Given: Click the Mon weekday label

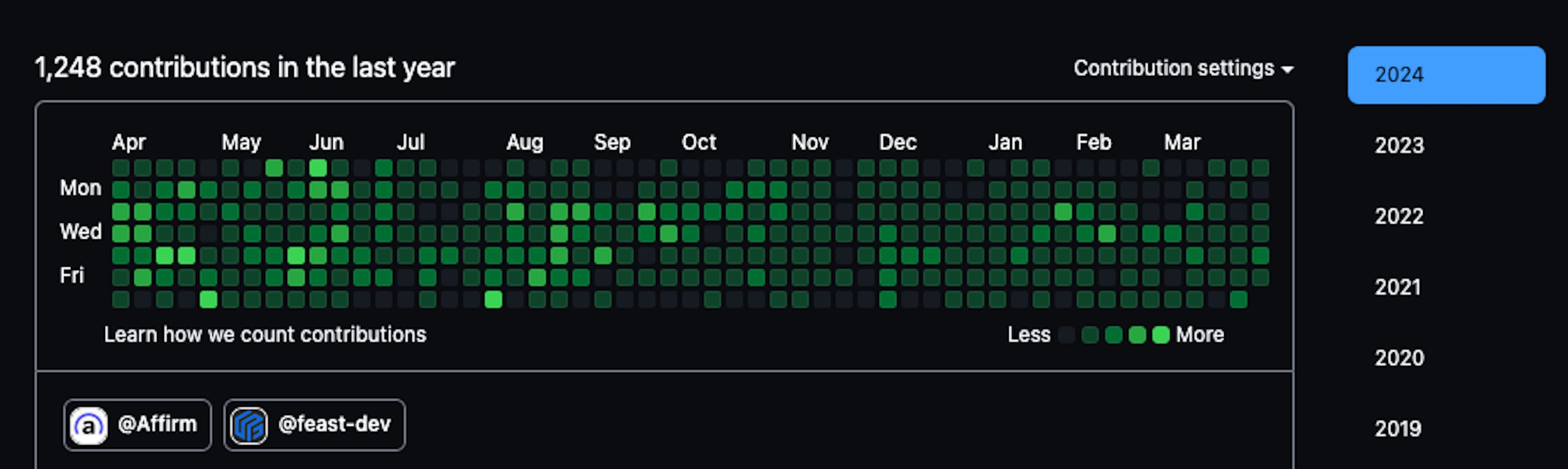Looking at the screenshot, I should [80, 188].
